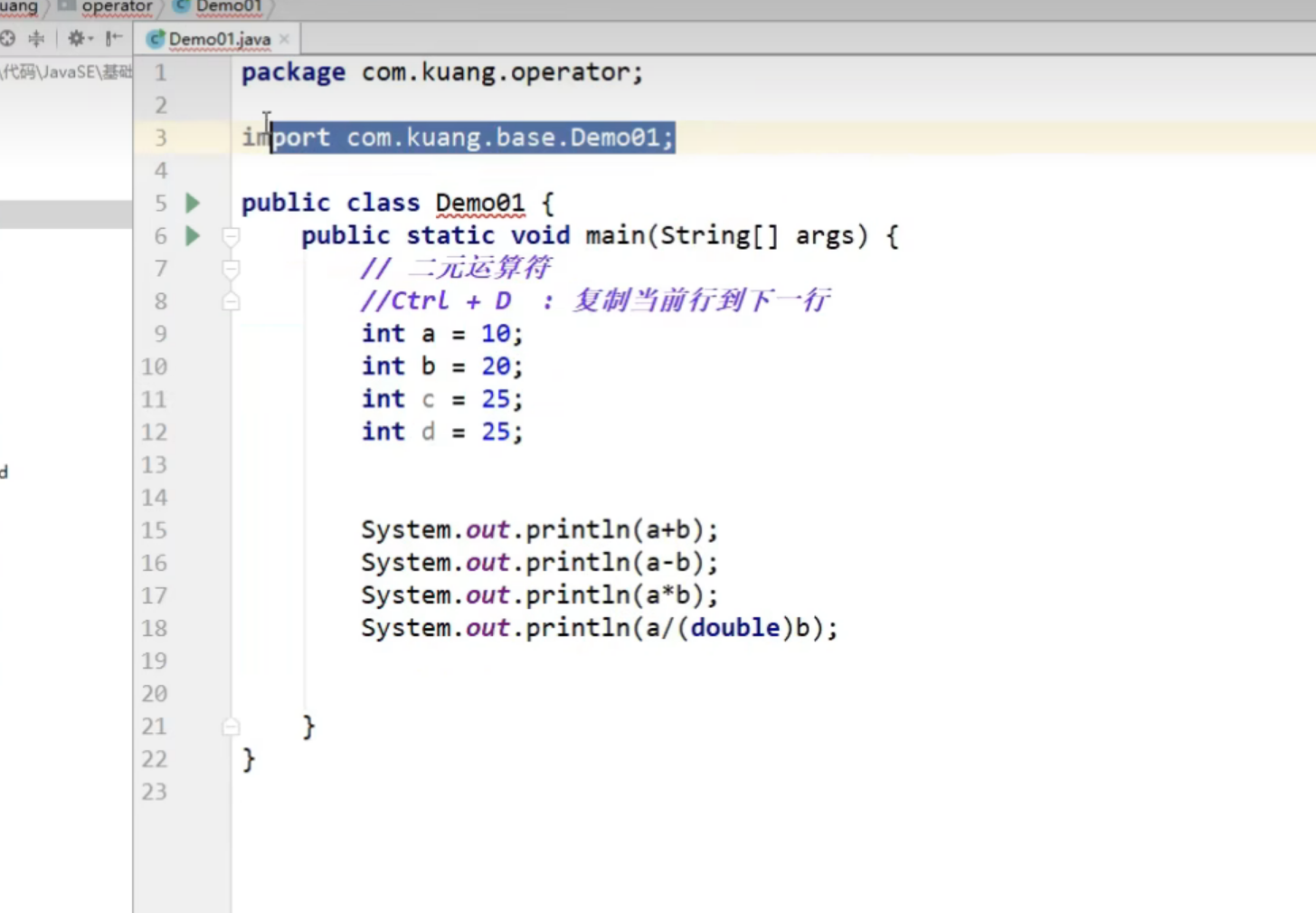Open the project panel settings gear

click(79, 38)
